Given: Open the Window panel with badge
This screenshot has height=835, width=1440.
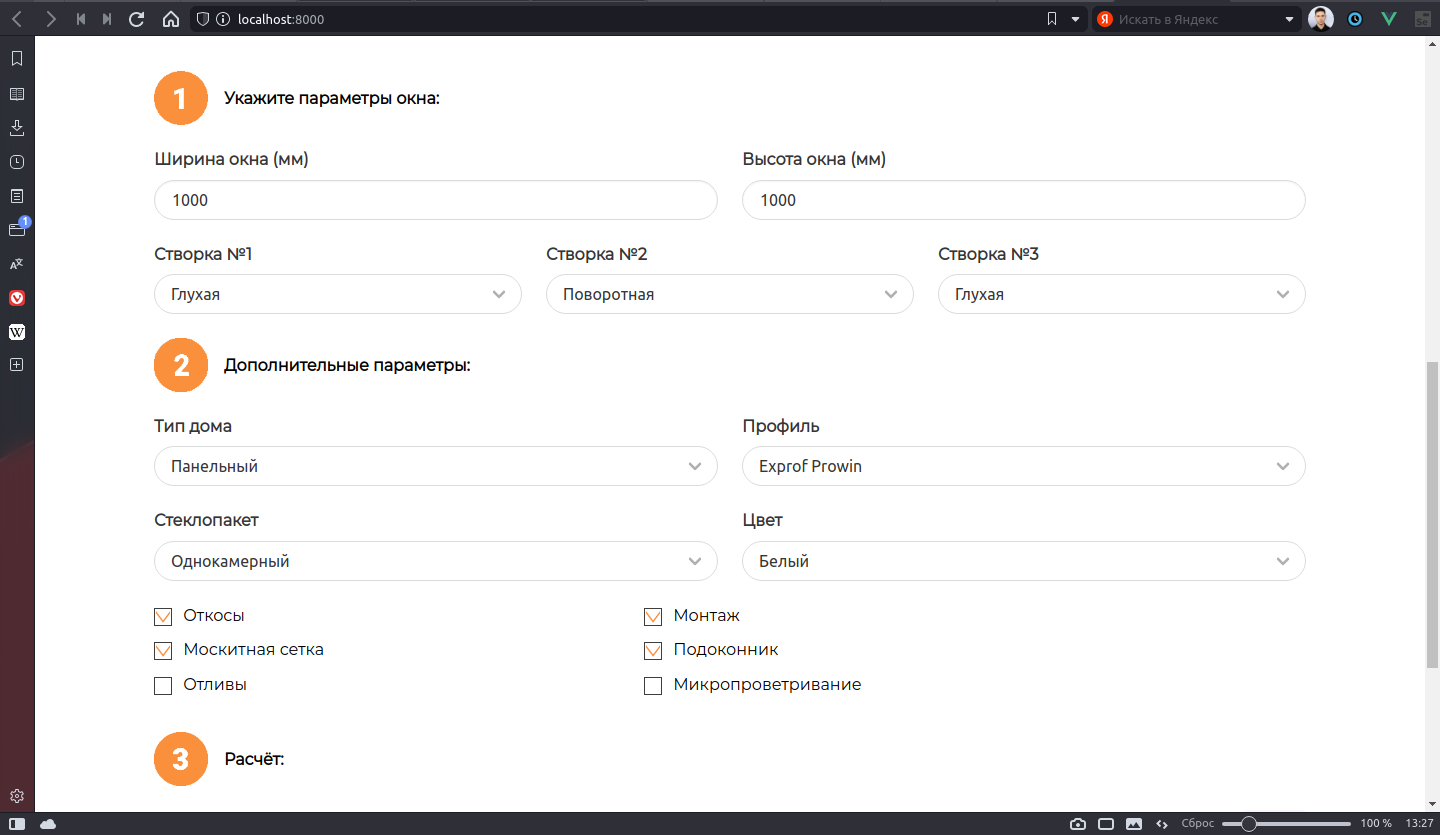Looking at the screenshot, I should click(x=17, y=229).
